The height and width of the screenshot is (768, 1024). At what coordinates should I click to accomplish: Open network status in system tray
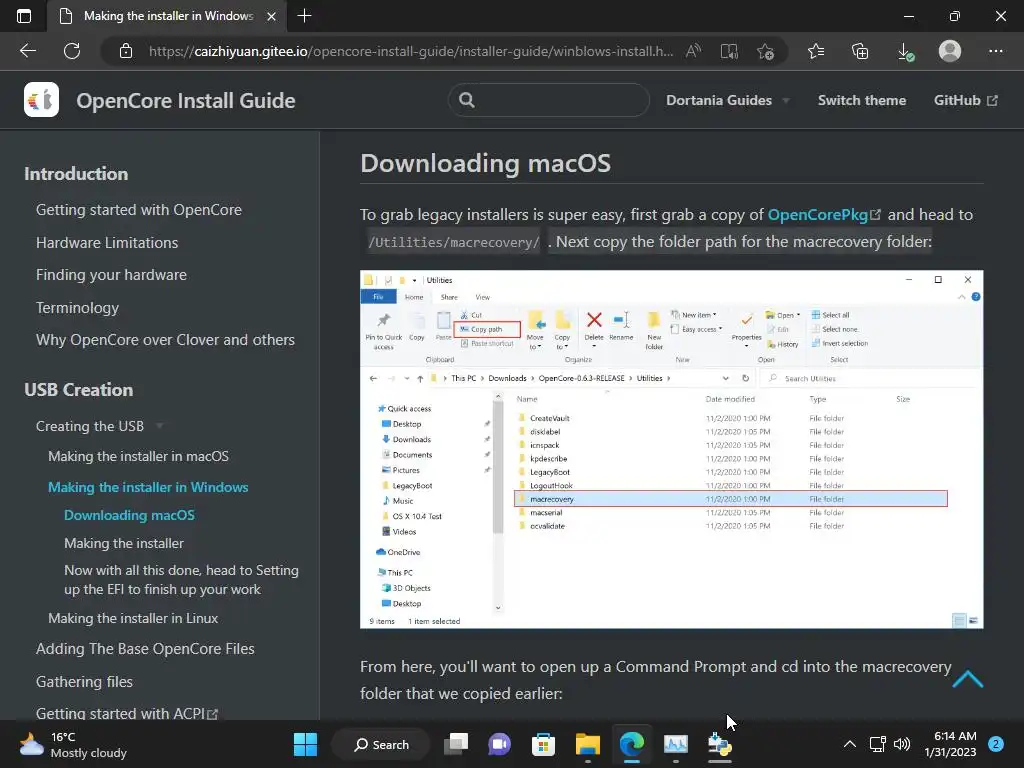coord(878,744)
